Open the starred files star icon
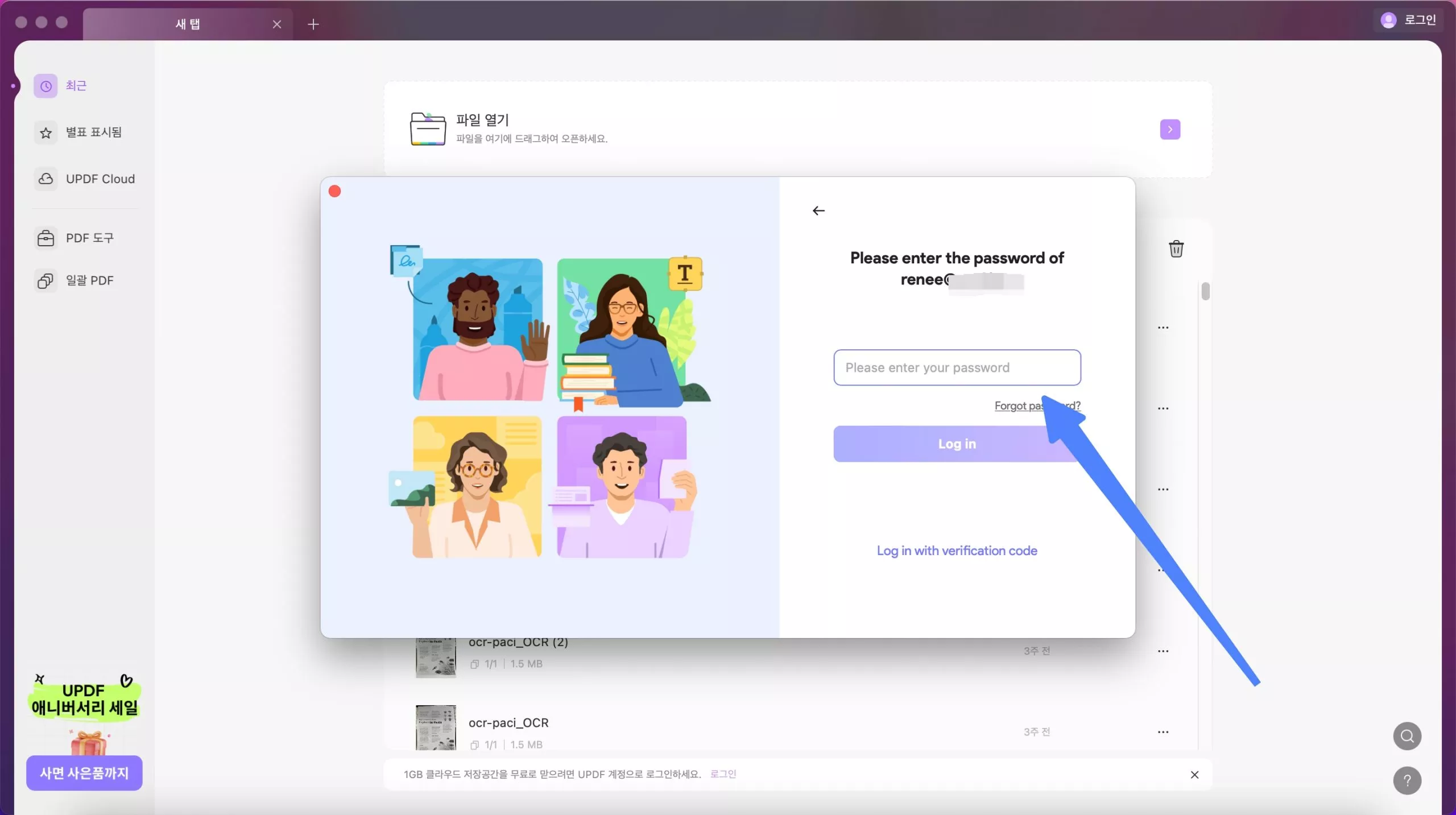The height and width of the screenshot is (815, 1456). tap(45, 133)
